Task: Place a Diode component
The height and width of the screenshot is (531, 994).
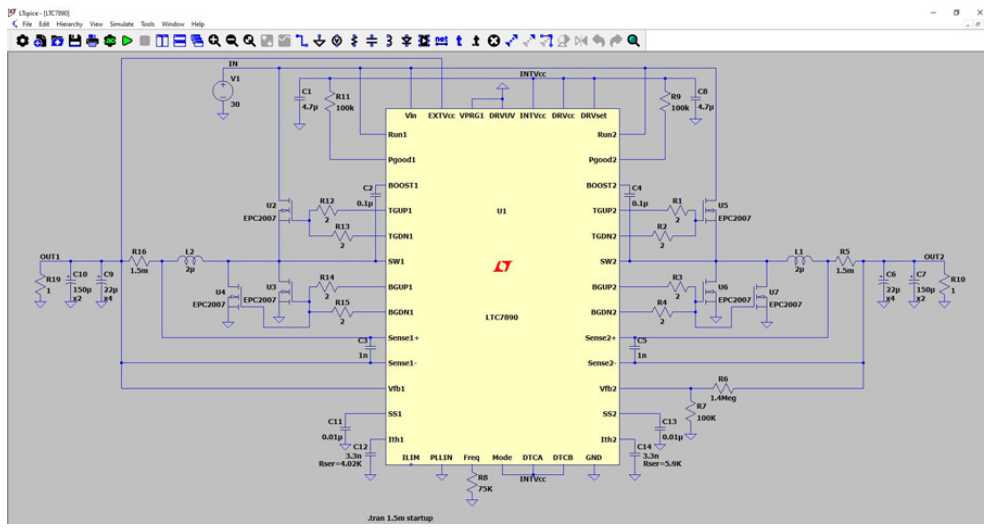Action: click(x=406, y=41)
